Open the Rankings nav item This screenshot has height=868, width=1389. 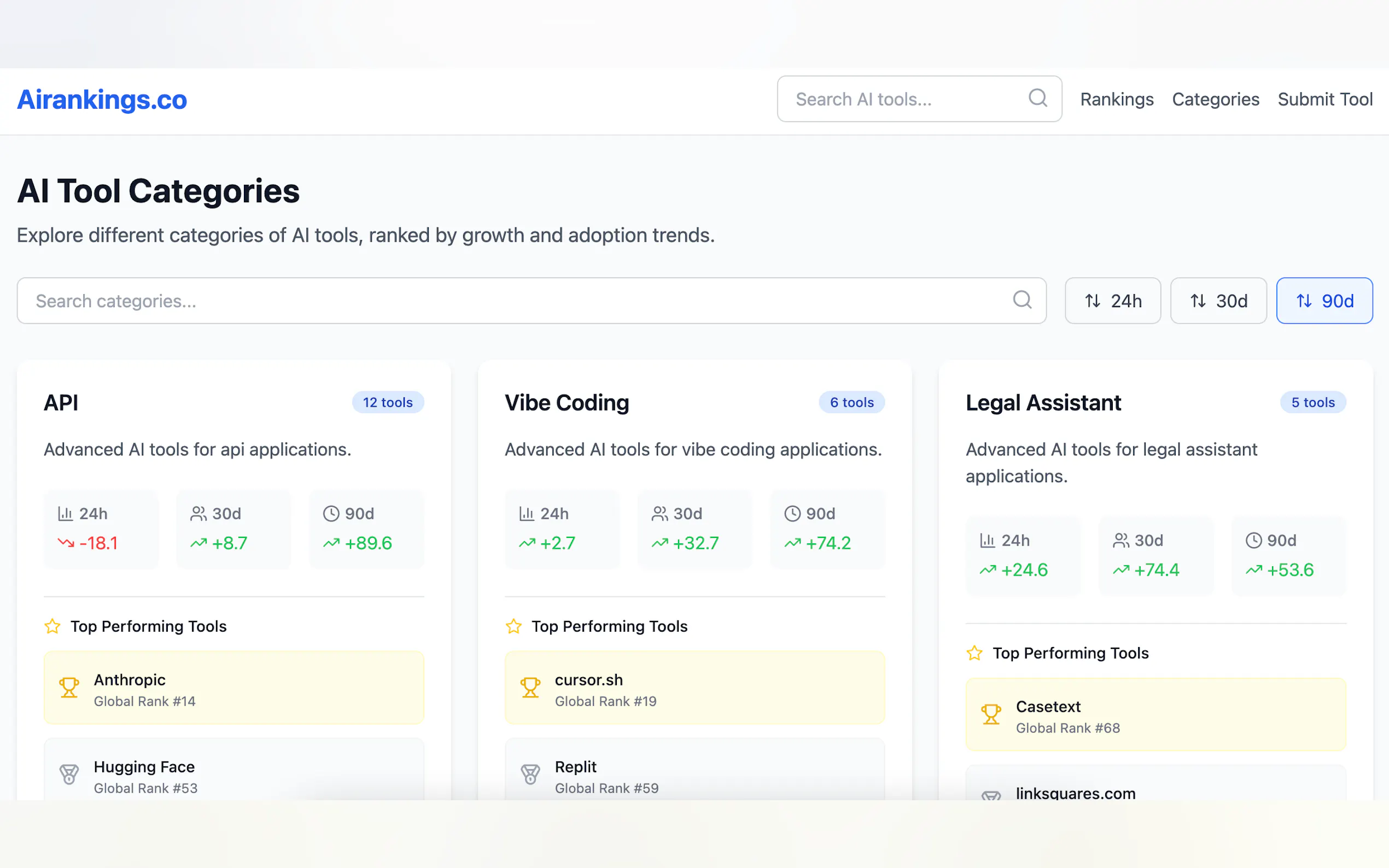[x=1116, y=99]
